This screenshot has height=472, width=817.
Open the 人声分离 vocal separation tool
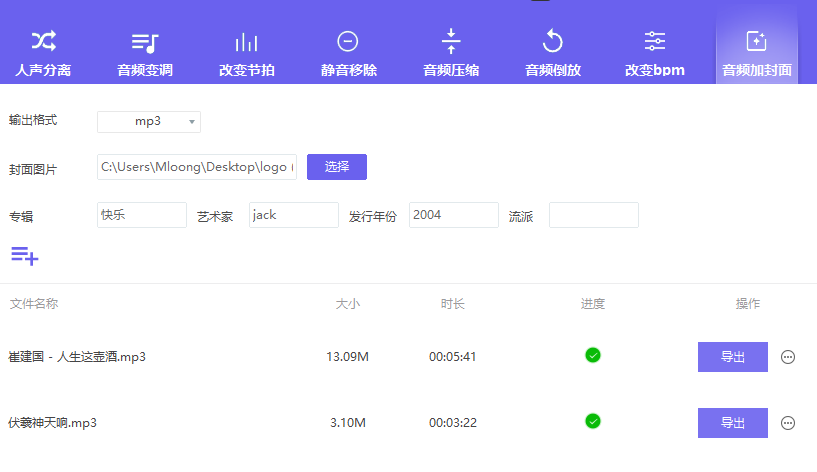coord(43,53)
